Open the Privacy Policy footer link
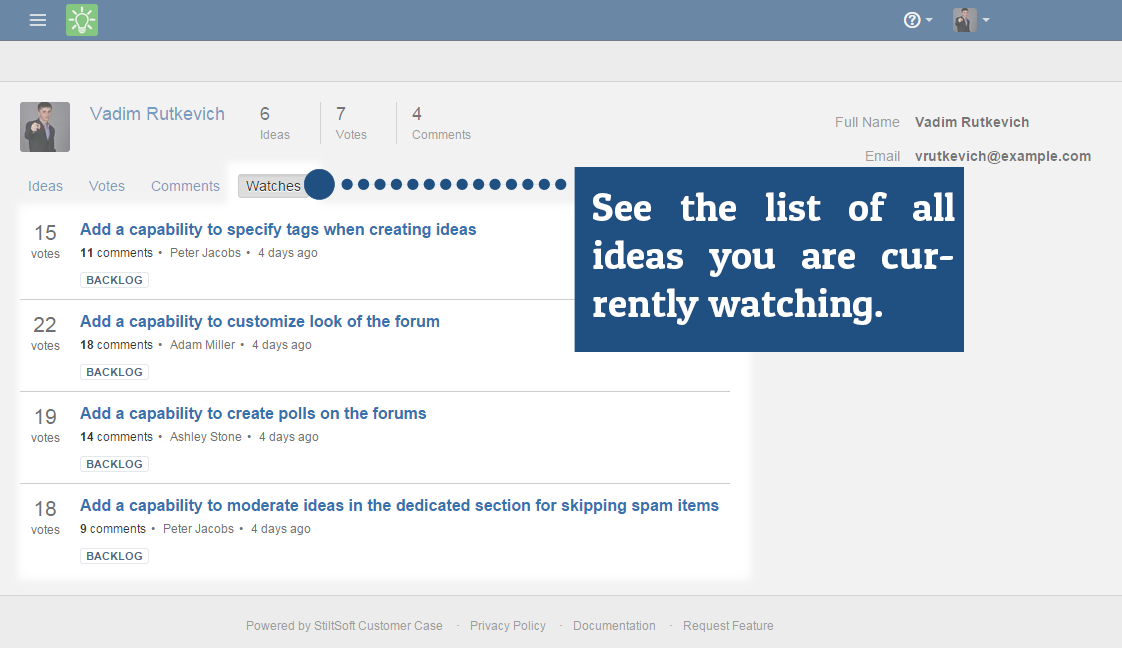 508,626
